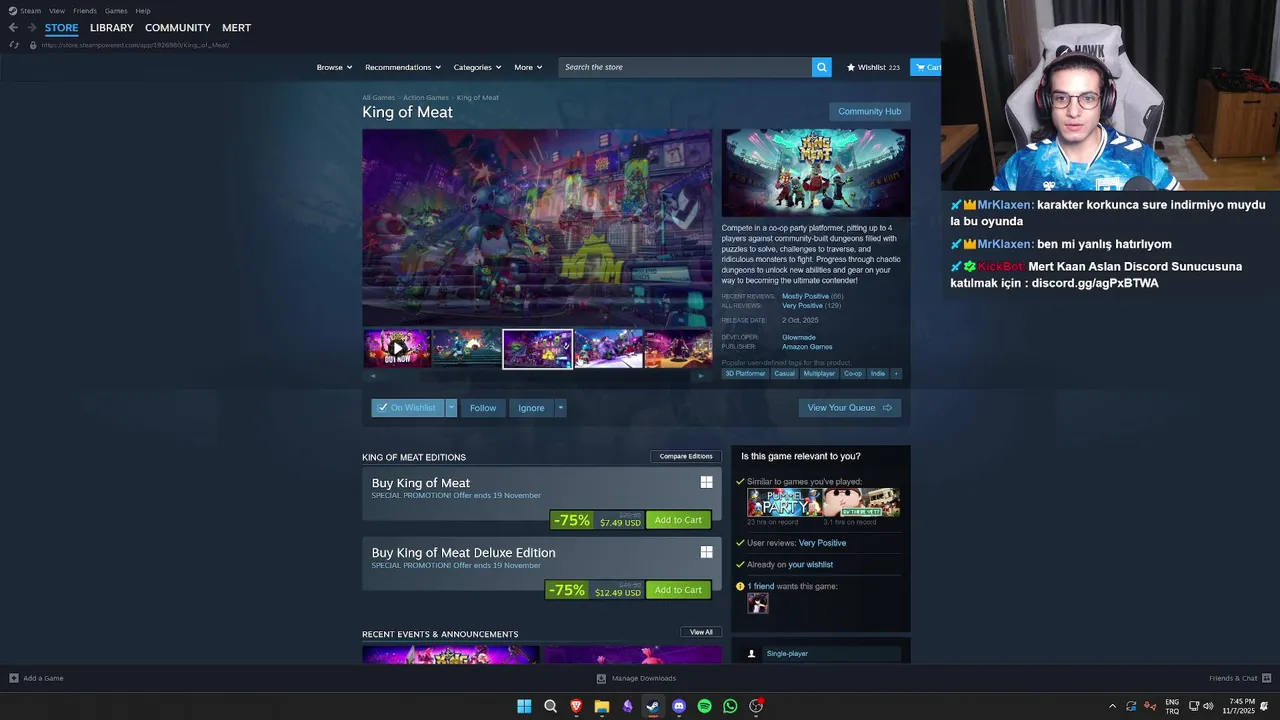Image resolution: width=1280 pixels, height=720 pixels.
Task: Switch to the LIBRARY tab
Action: pyautogui.click(x=111, y=28)
